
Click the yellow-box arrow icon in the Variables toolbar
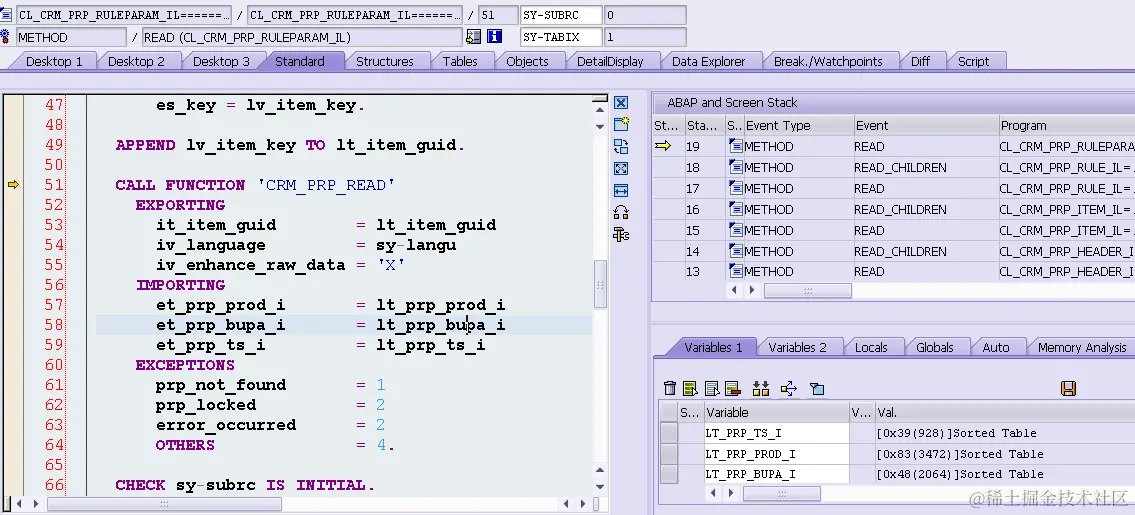pos(788,389)
